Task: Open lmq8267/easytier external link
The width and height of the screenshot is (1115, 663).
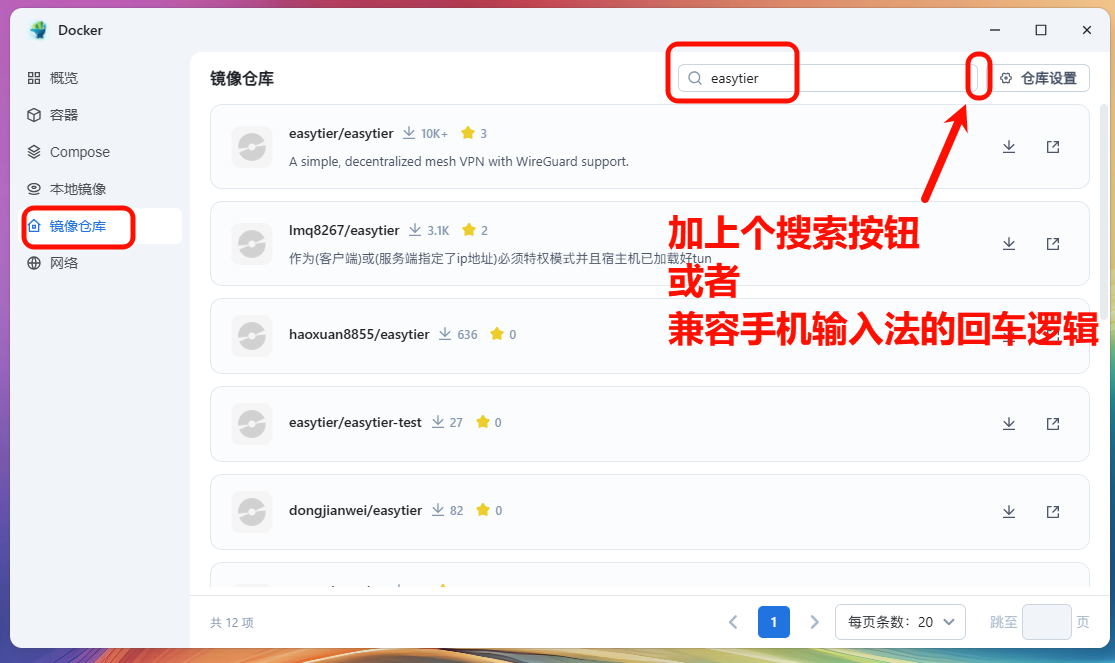Action: coord(1053,243)
